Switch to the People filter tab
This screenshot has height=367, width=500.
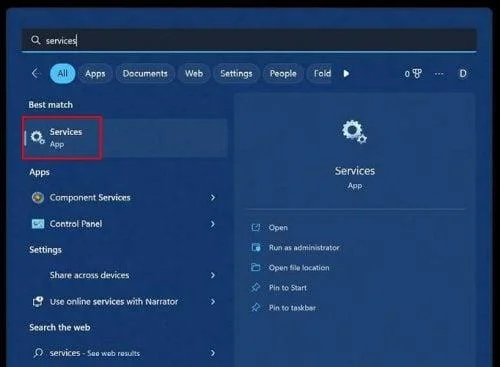tap(283, 73)
